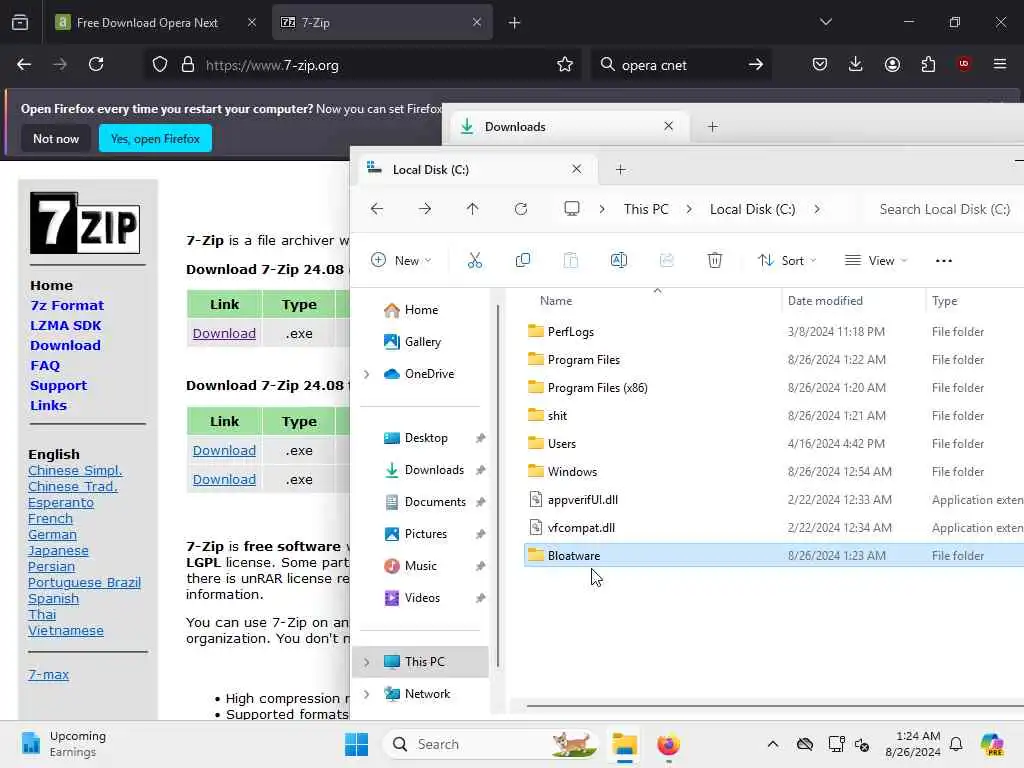Click Yes, open Firefox button

tap(155, 138)
